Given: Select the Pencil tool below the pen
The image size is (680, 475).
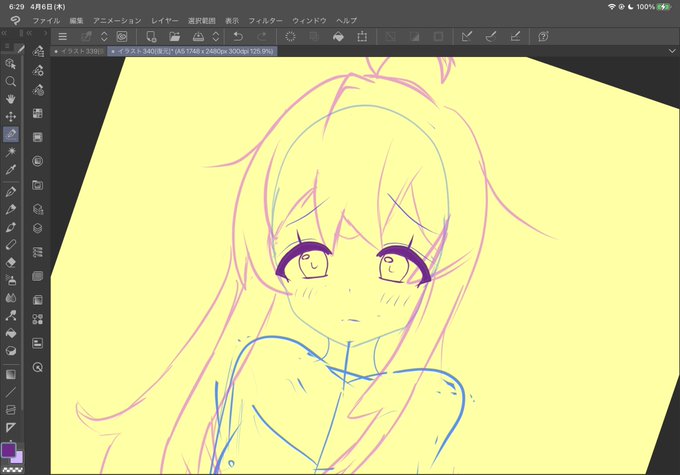Looking at the screenshot, I should point(11,210).
